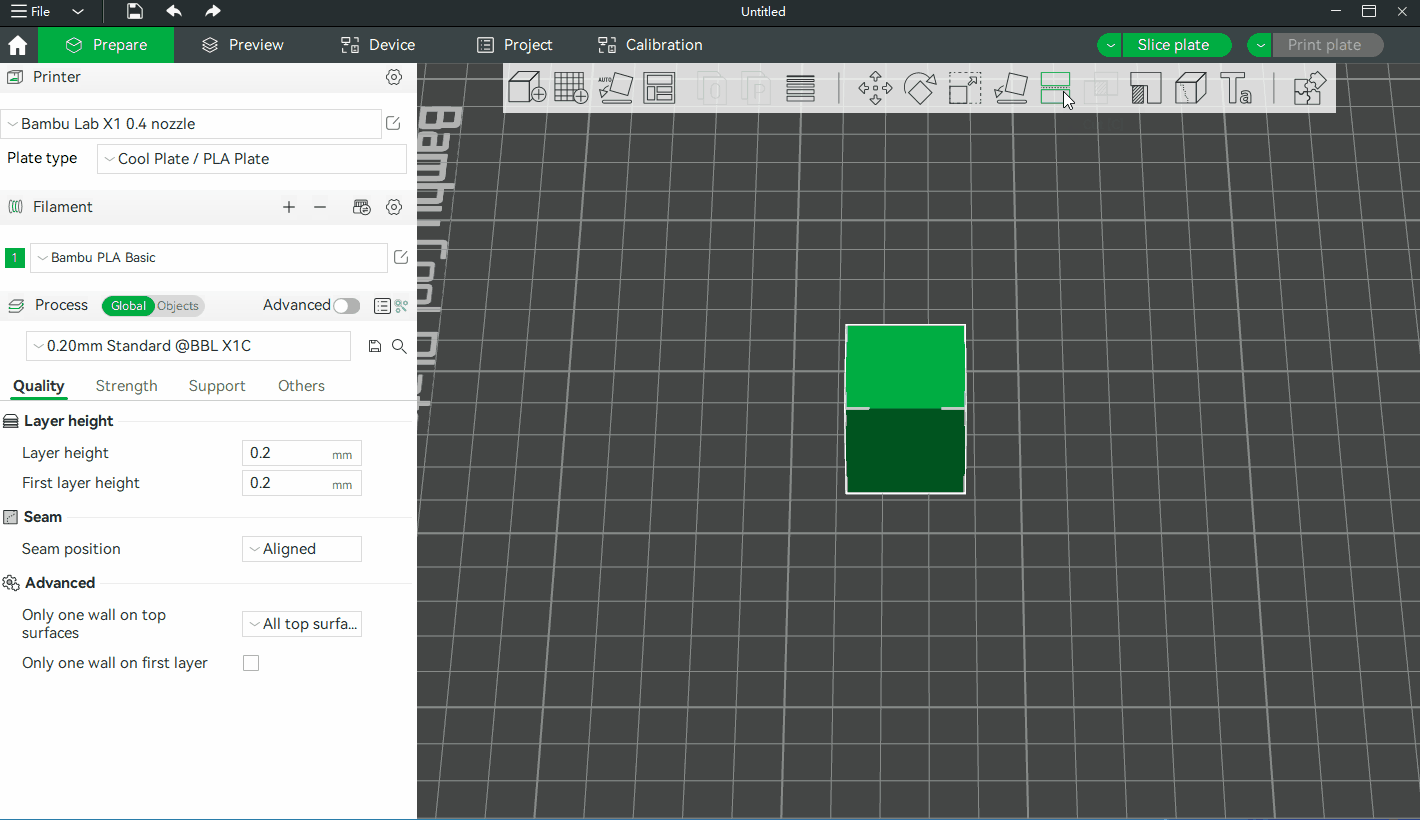Toggle the Advanced mode switch
Screen dimensions: 1420x820
click(x=347, y=306)
